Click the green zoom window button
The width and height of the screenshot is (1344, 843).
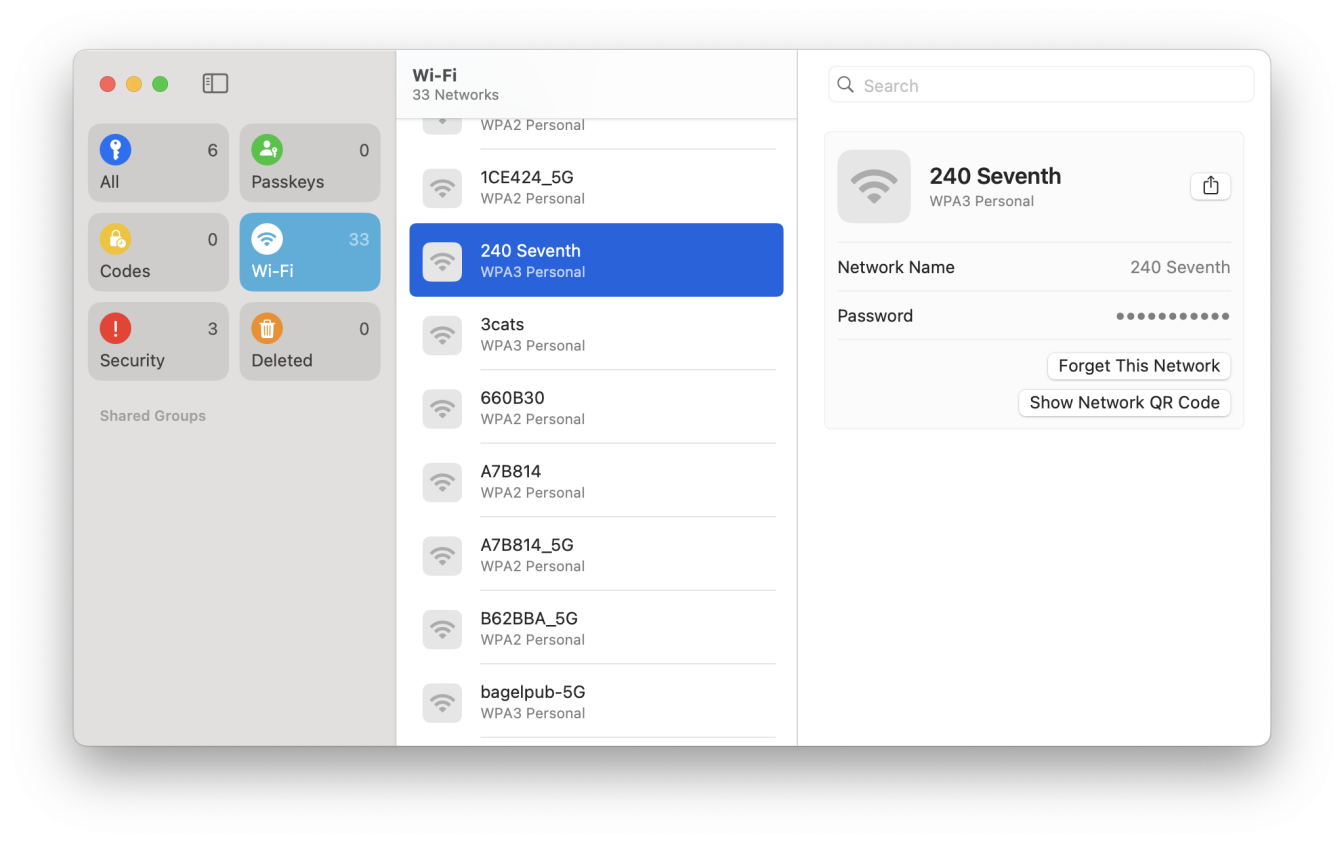click(x=160, y=84)
